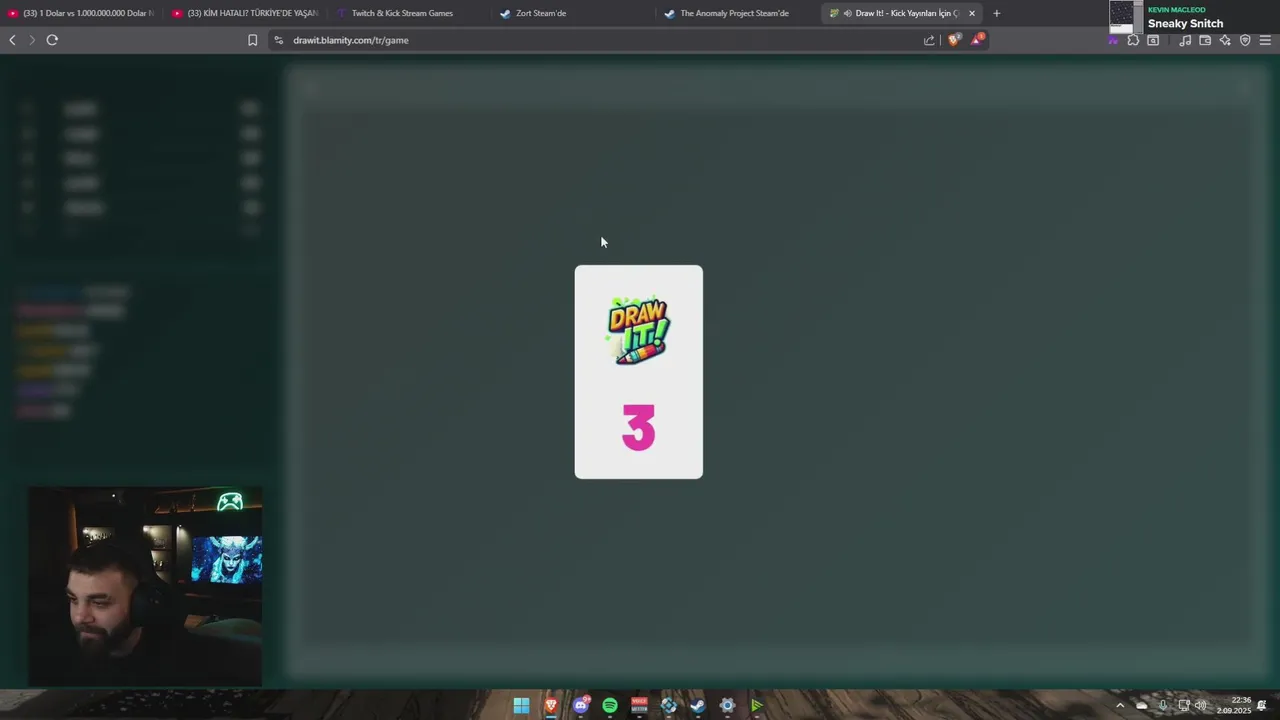This screenshot has height=720, width=1280.
Task: Click the browser forward arrow
Action: (x=31, y=40)
